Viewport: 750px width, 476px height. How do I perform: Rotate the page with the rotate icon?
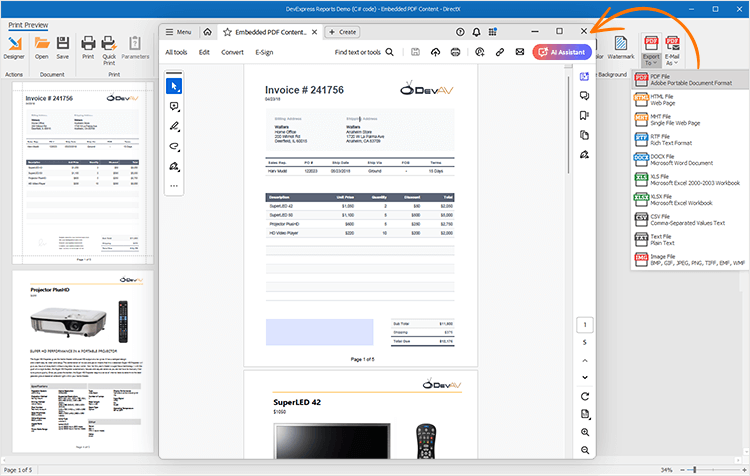584,396
